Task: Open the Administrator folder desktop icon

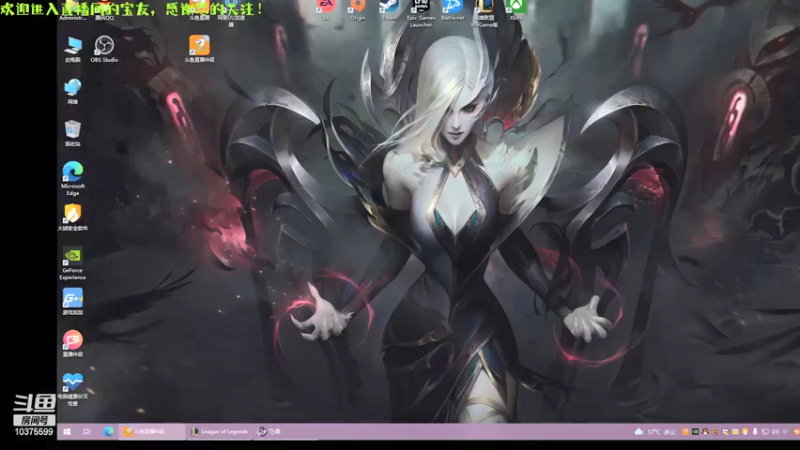Action: 73,11
